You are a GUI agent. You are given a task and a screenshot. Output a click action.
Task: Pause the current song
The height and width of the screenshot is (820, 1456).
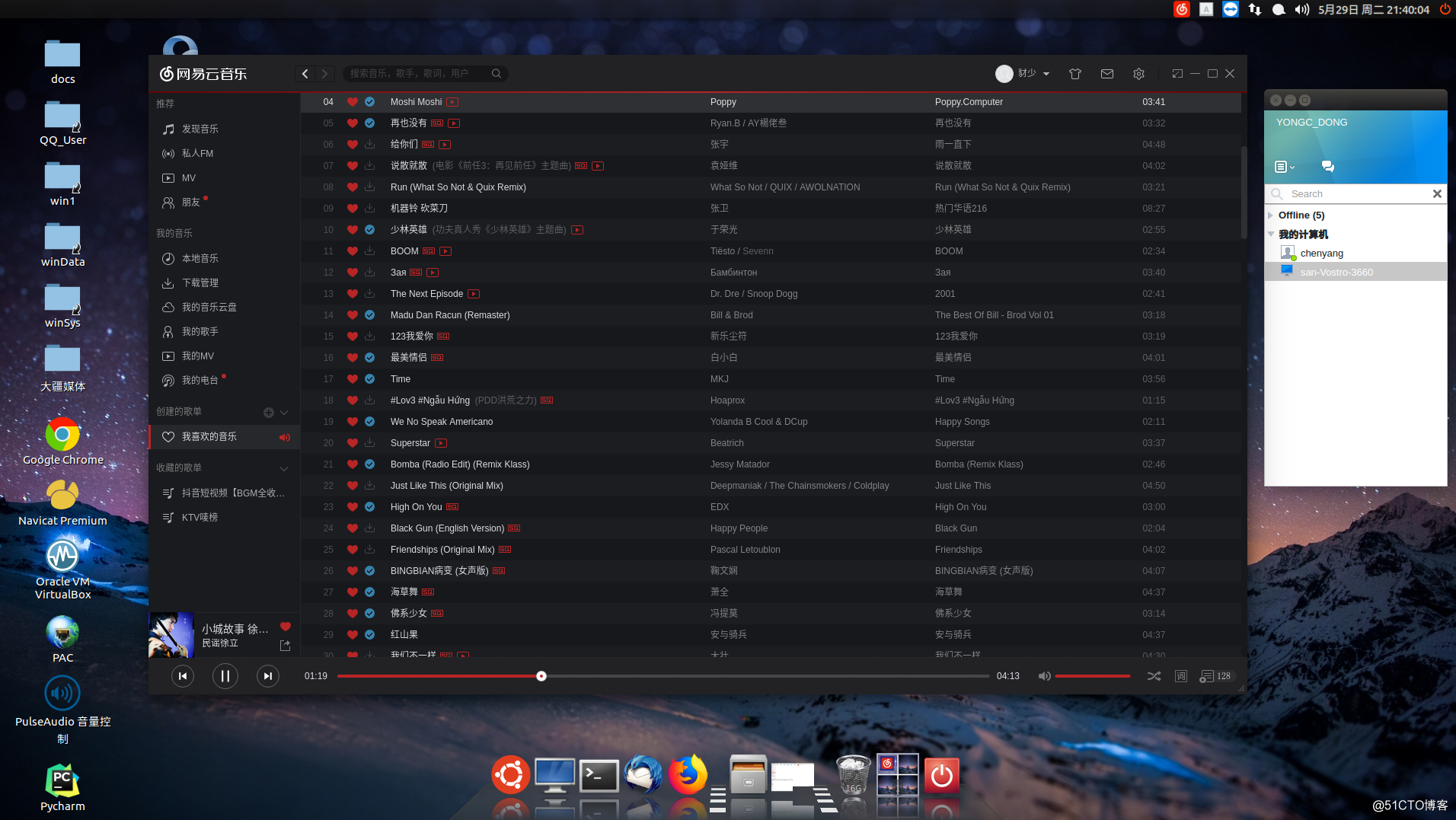225,676
